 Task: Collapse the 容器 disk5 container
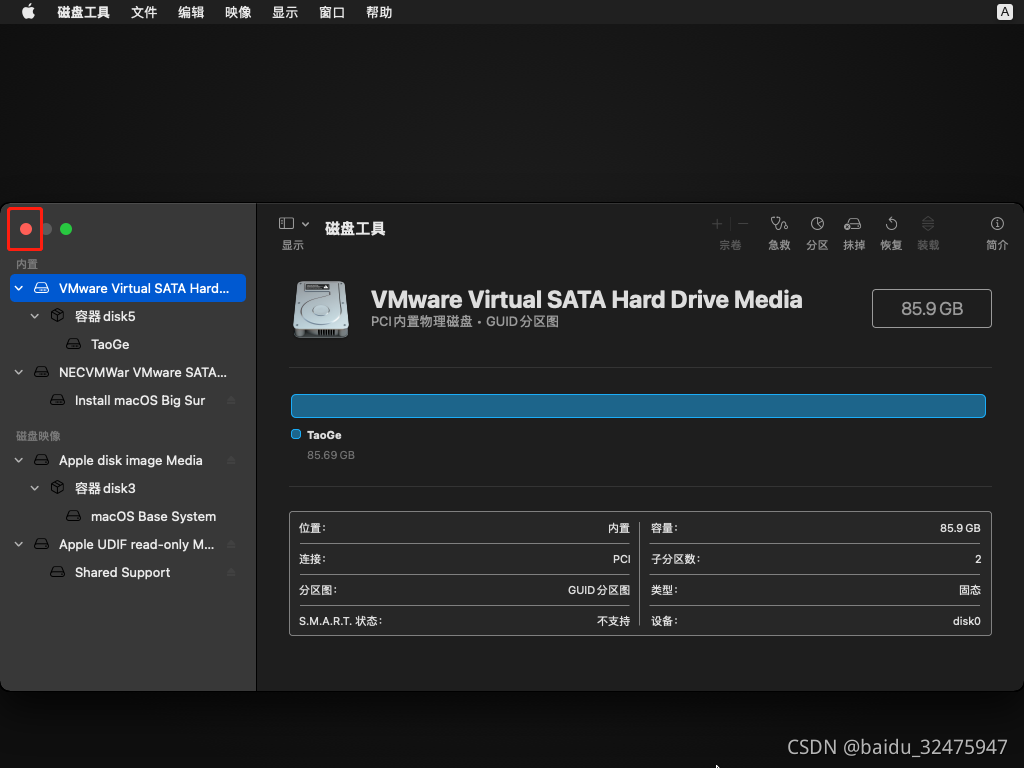[x=35, y=316]
